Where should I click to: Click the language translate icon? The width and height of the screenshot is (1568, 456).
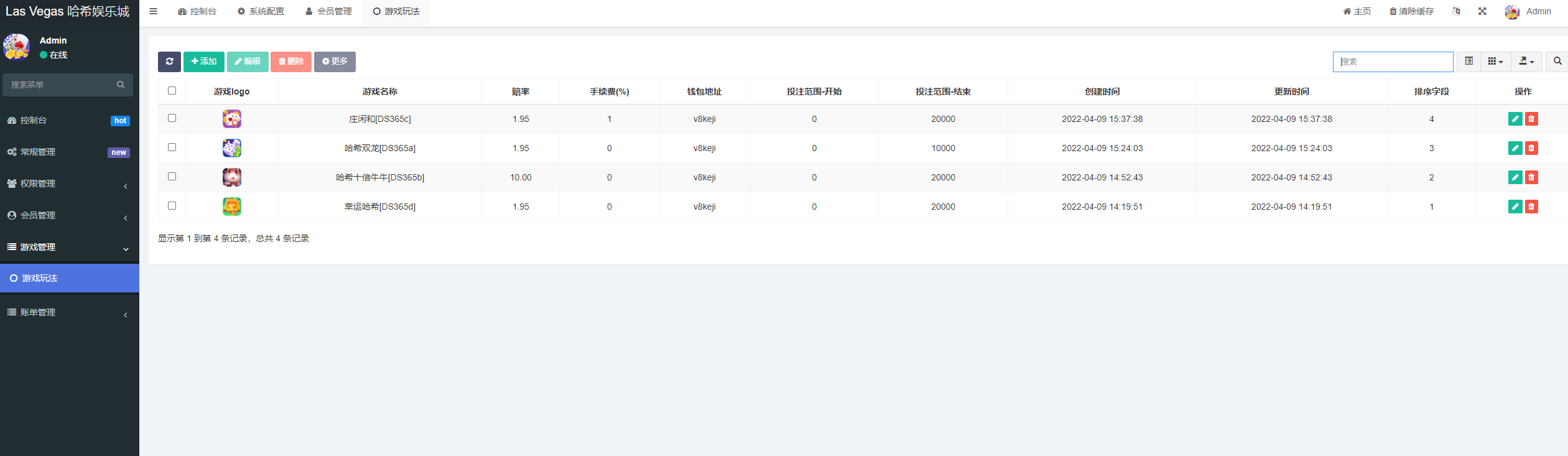click(1456, 11)
